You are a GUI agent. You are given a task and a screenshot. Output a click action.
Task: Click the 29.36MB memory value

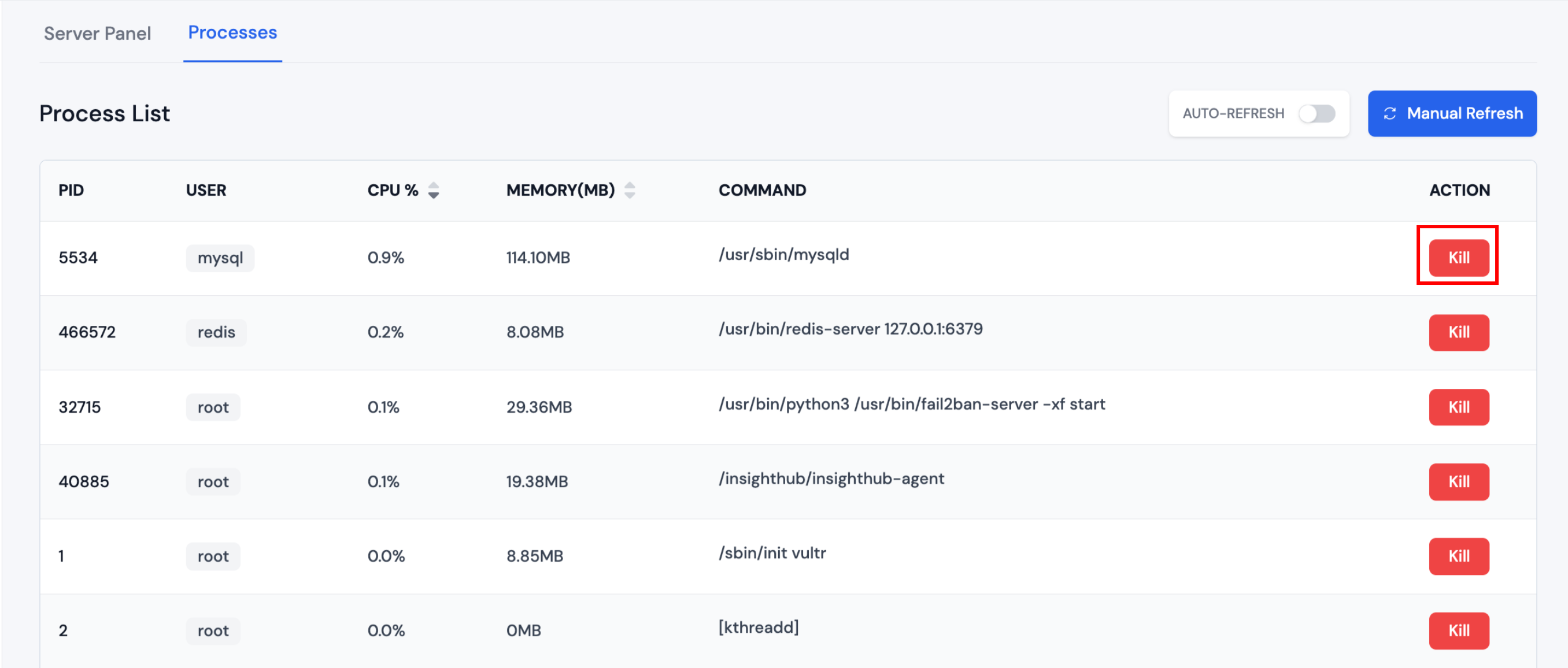pyautogui.click(x=539, y=407)
